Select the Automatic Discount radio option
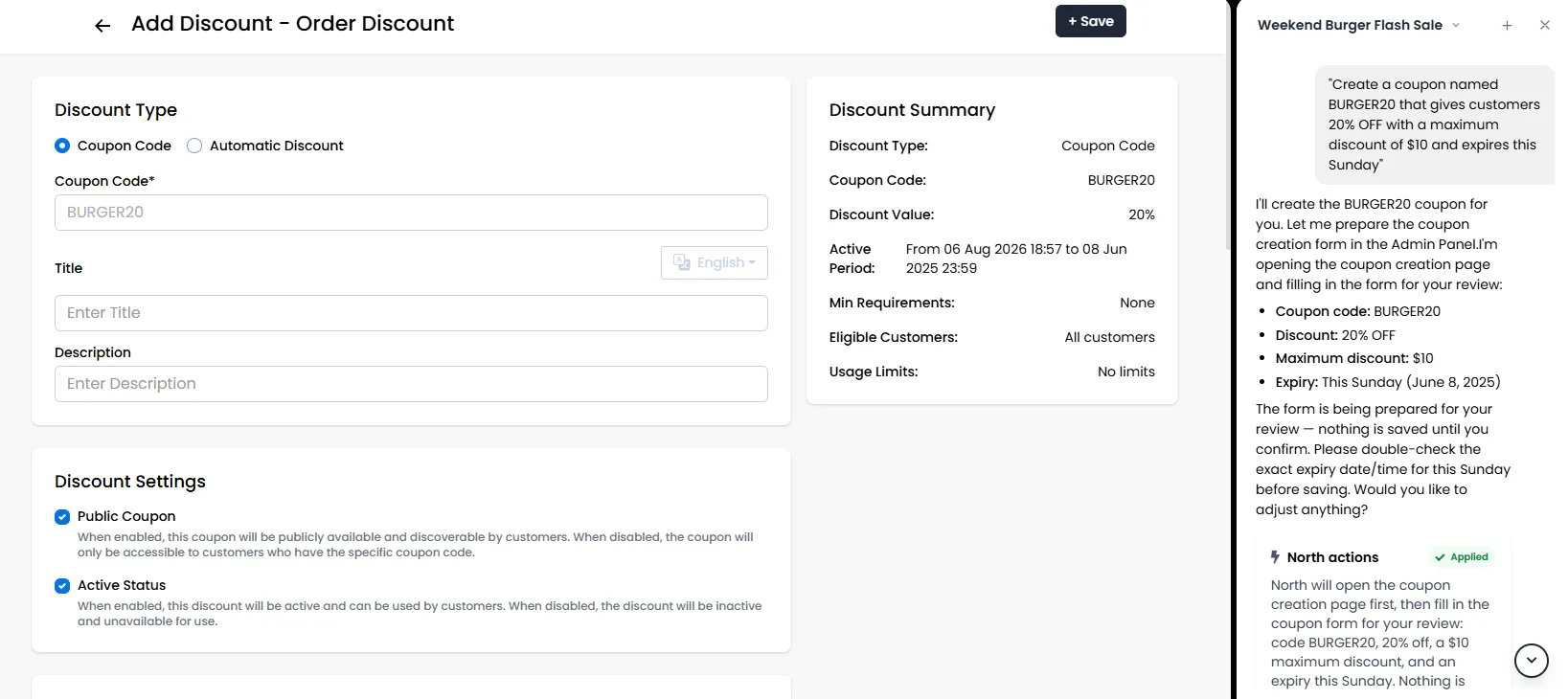 194,146
